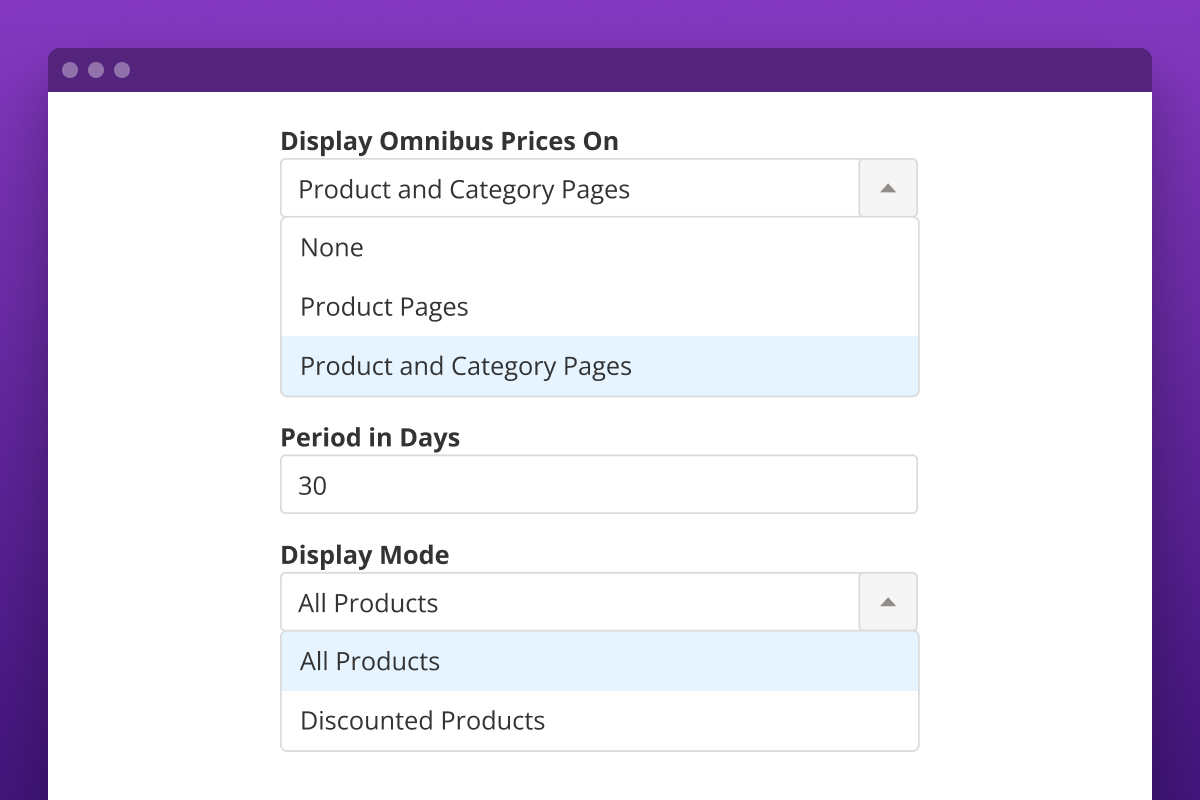Click the Display Mode label

coord(364,555)
